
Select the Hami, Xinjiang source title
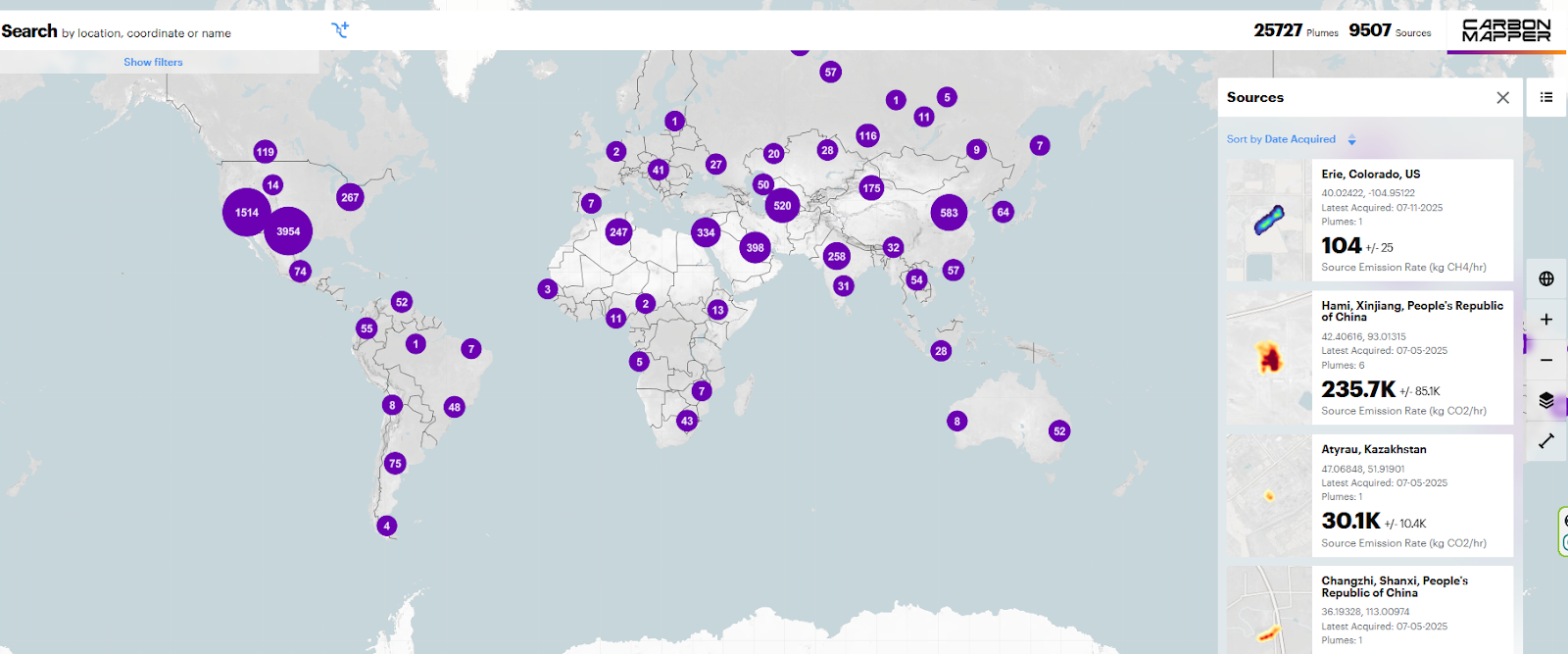1412,311
